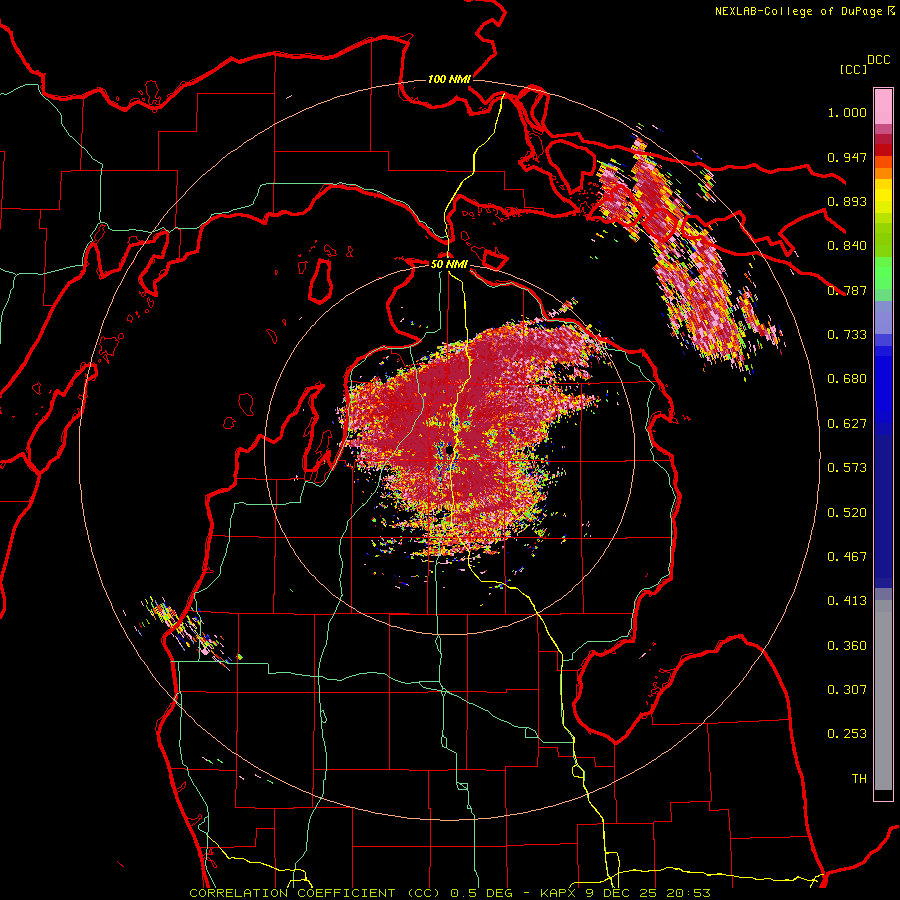Click the 0.413 scale value

point(847,601)
